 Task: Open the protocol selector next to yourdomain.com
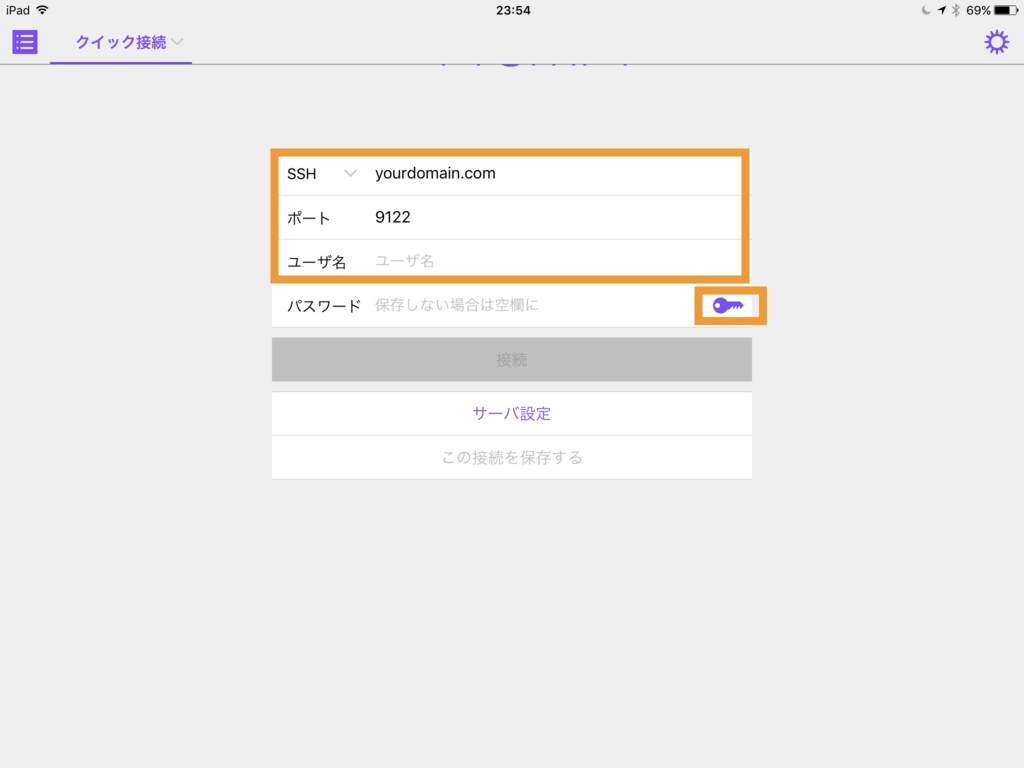(x=322, y=173)
